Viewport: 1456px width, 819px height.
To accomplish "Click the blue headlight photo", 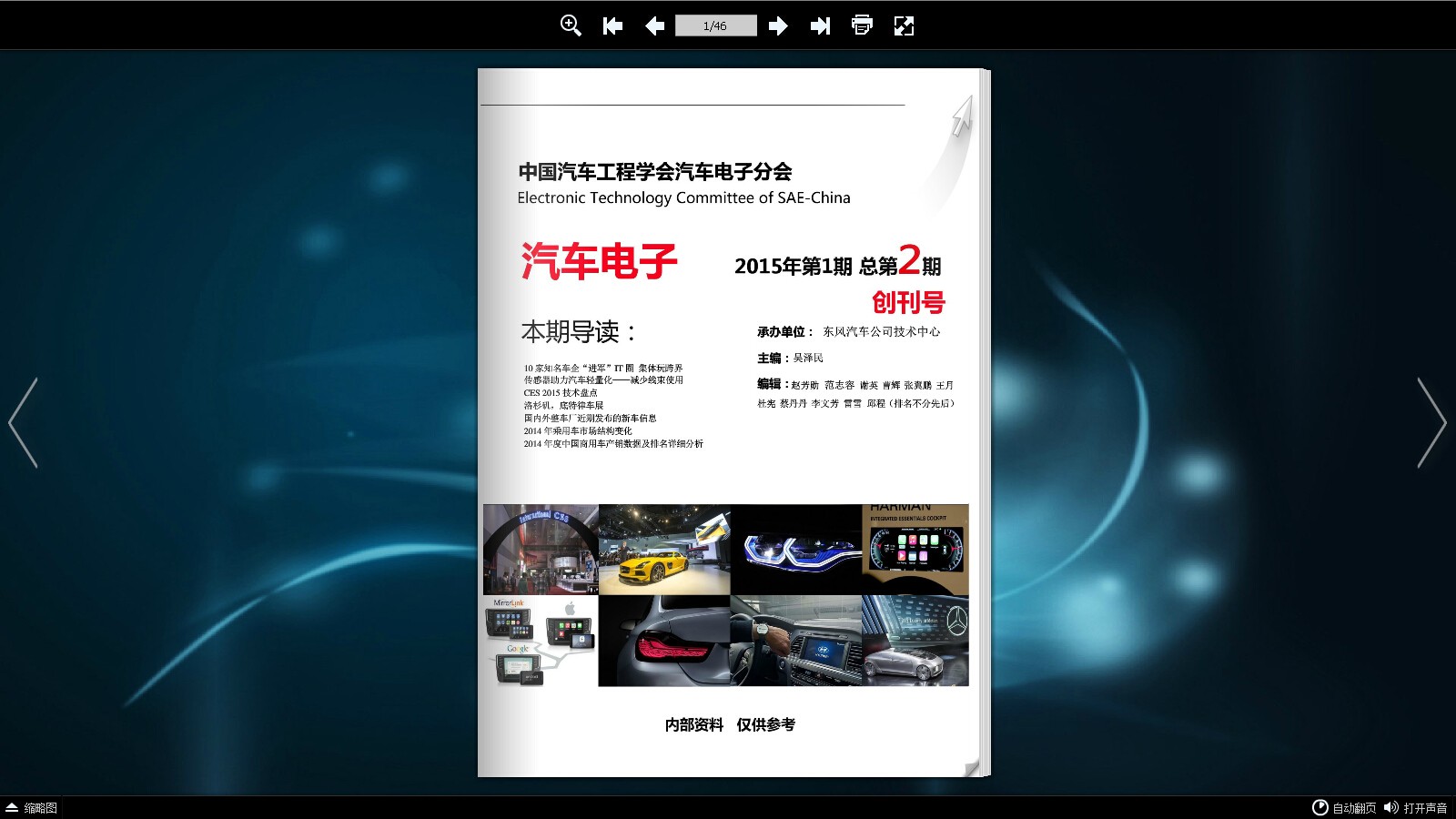I will coord(796,550).
